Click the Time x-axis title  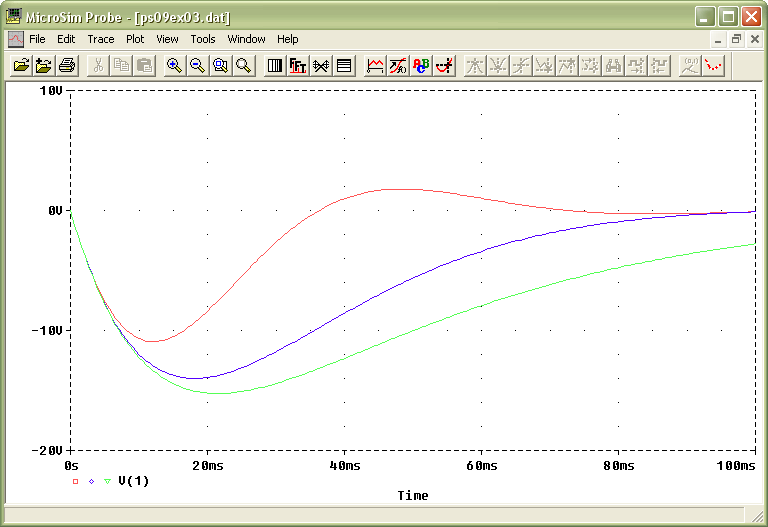(412, 496)
